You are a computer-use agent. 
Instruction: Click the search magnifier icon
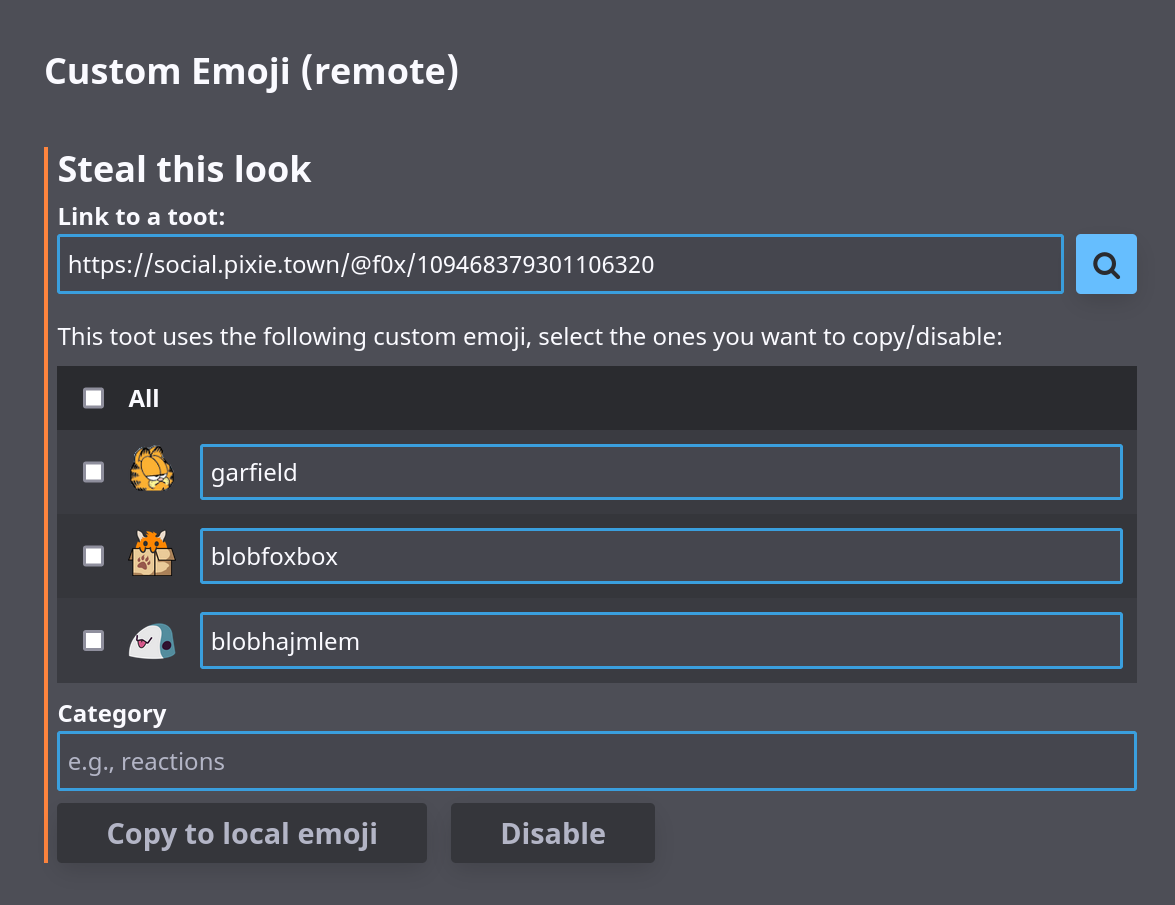[1106, 263]
